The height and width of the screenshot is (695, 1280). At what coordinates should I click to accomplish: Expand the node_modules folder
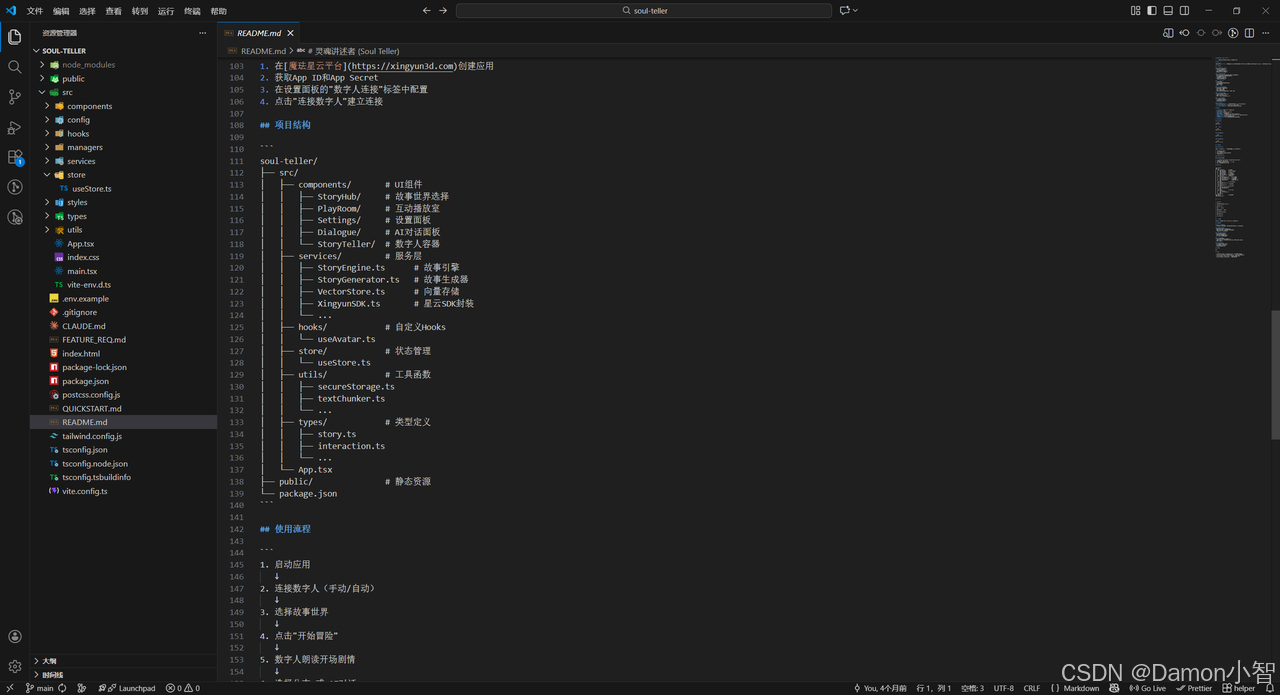pos(124,65)
